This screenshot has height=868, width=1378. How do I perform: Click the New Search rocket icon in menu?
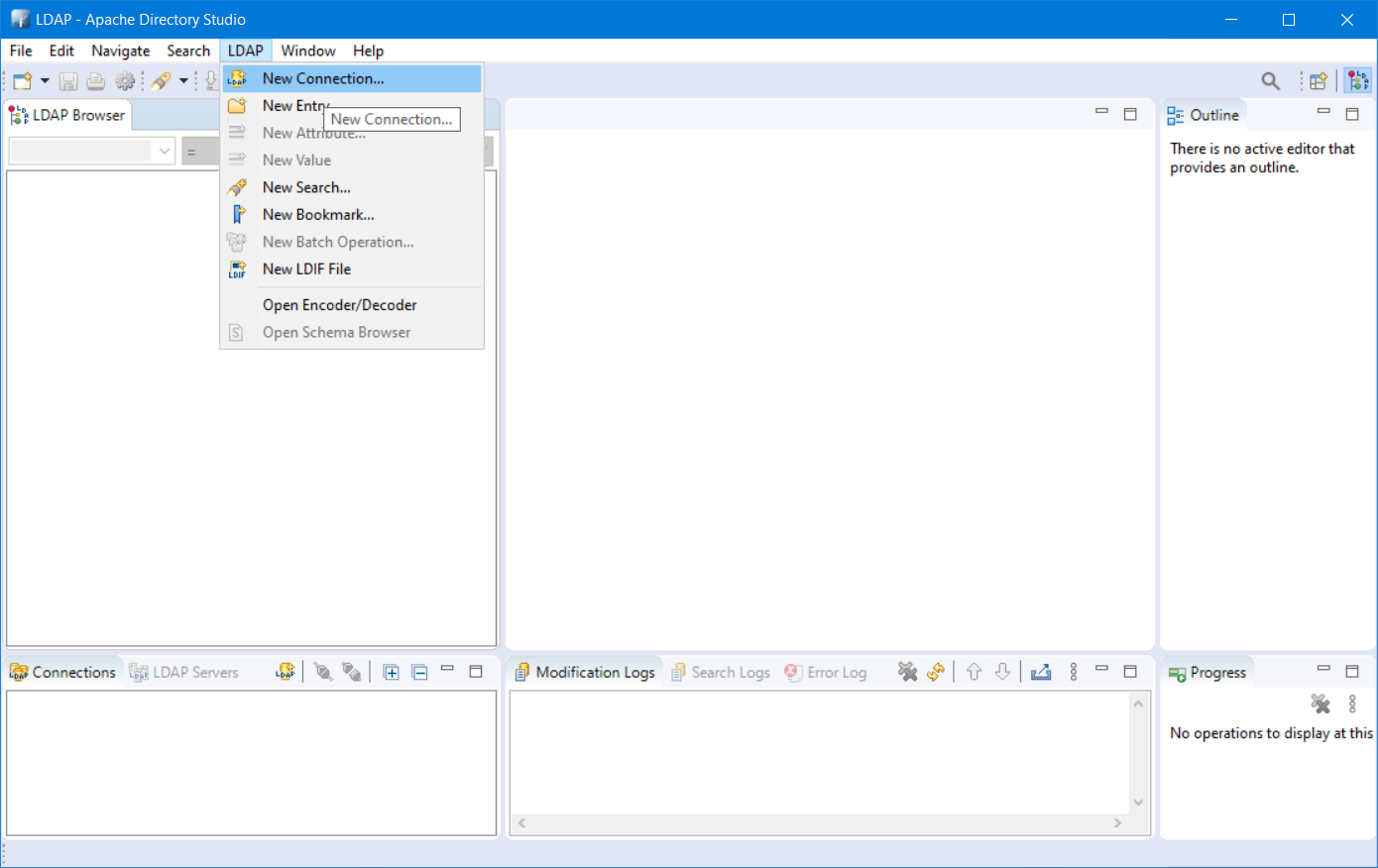coord(237,187)
